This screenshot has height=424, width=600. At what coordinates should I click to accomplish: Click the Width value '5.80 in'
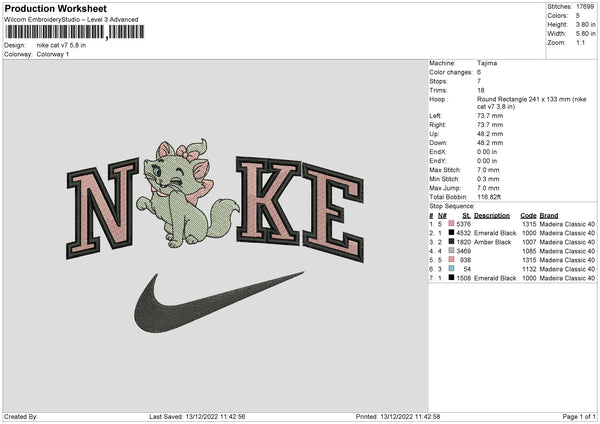pyautogui.click(x=585, y=34)
